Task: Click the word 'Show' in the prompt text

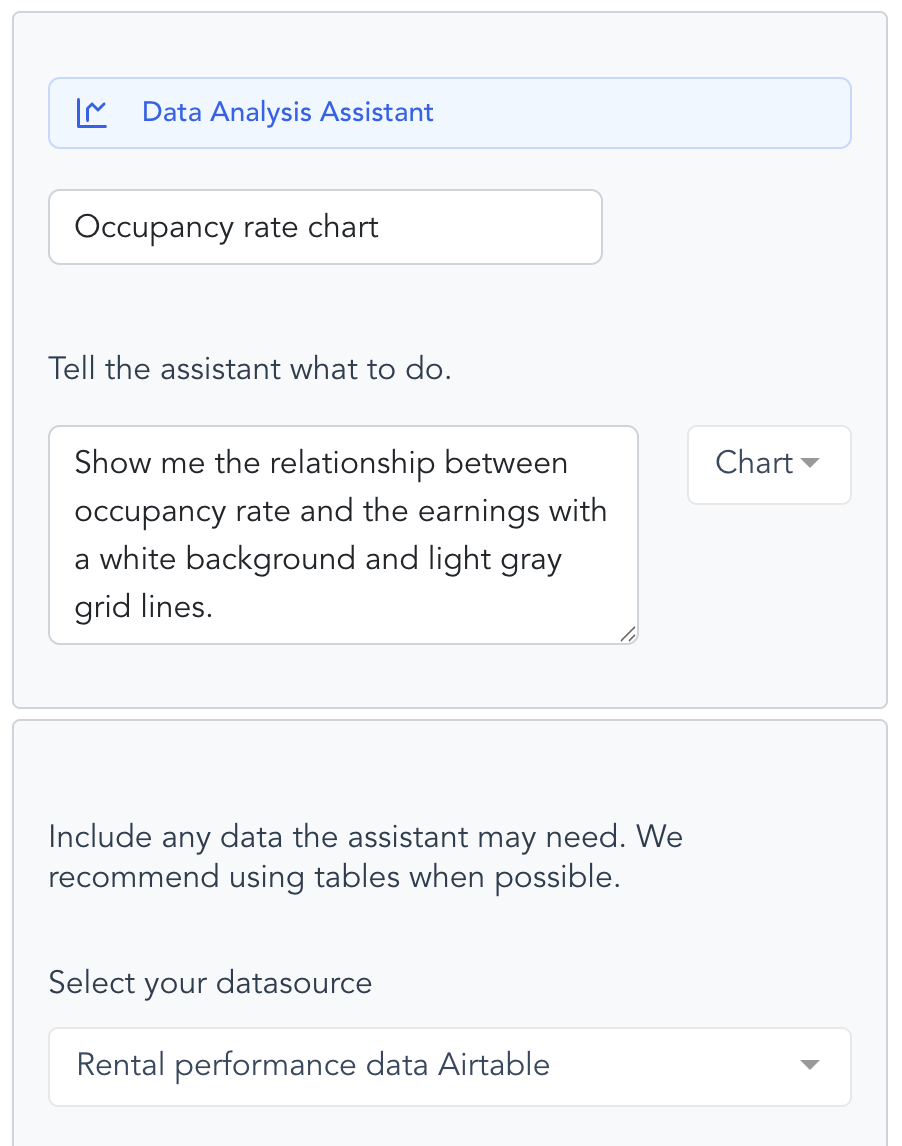Action: [113, 463]
